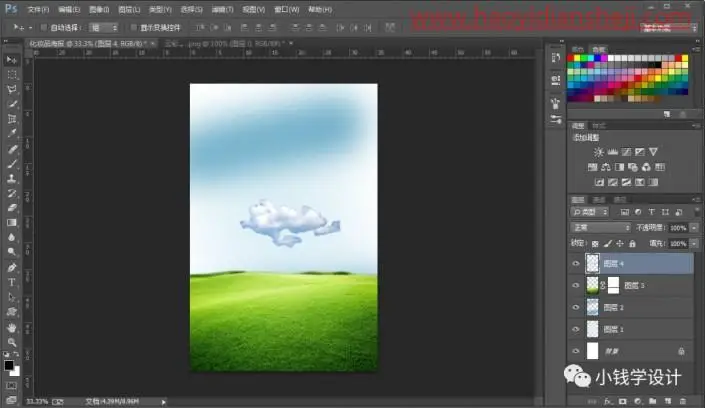Select the Eyedropper tool
This screenshot has height=408, width=705.
[12, 134]
